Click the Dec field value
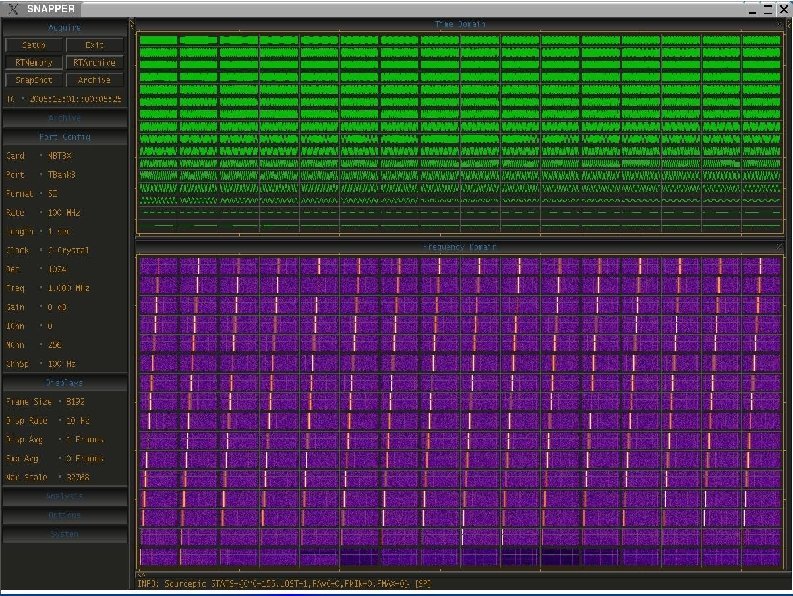793x596 pixels. pyautogui.click(x=57, y=269)
